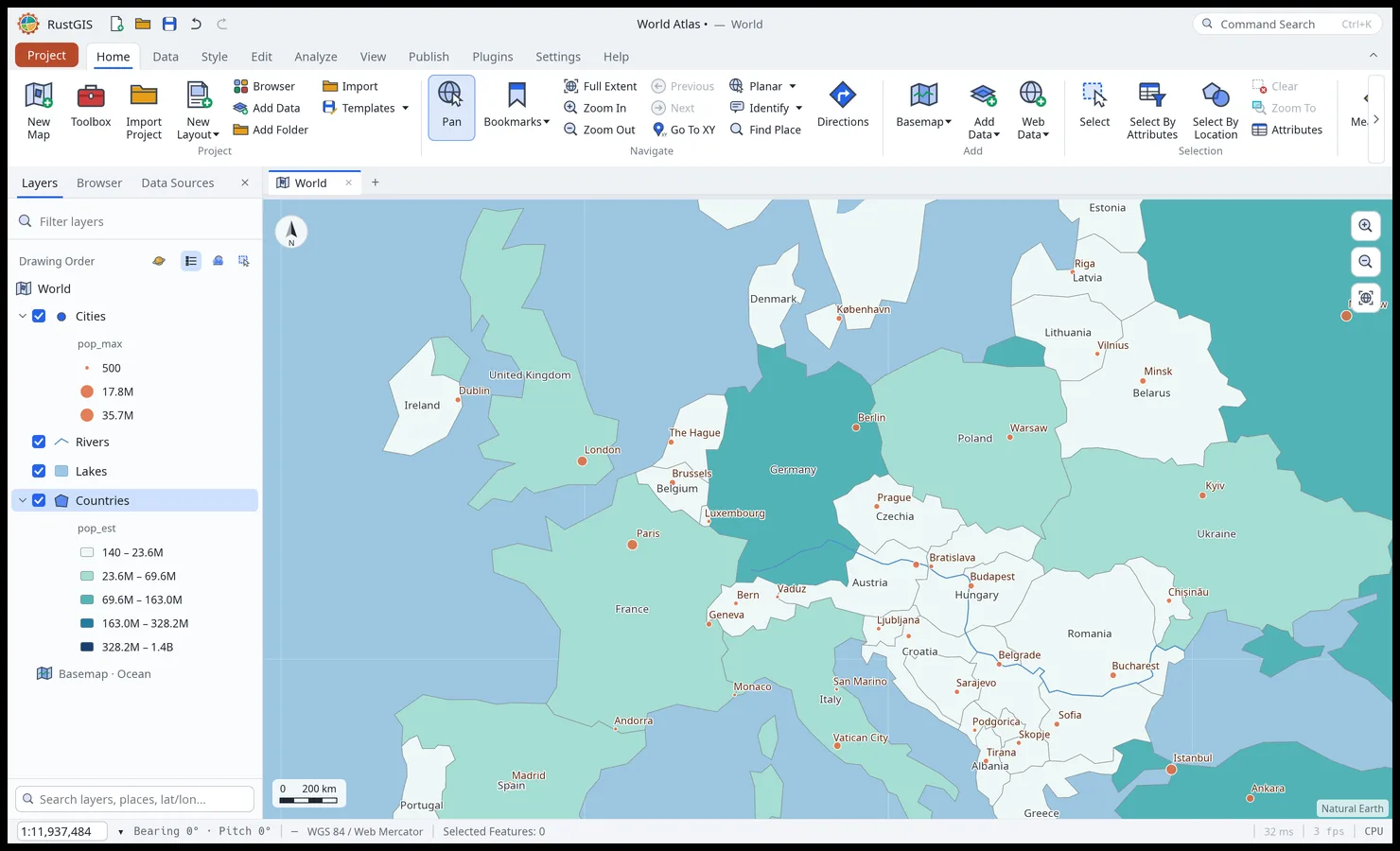Click the Filter layers input field
Screen dimensions: 1400x851
point(134,221)
